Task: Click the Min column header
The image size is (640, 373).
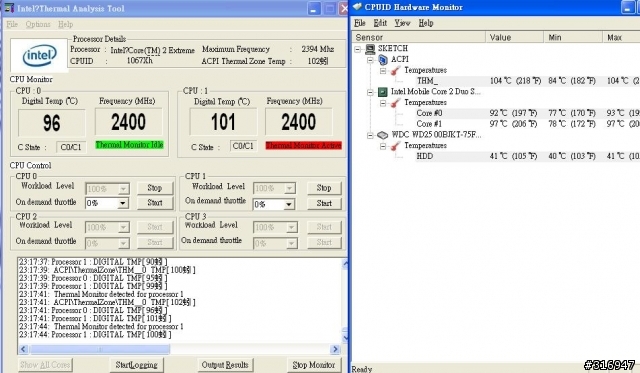Action: (x=573, y=37)
